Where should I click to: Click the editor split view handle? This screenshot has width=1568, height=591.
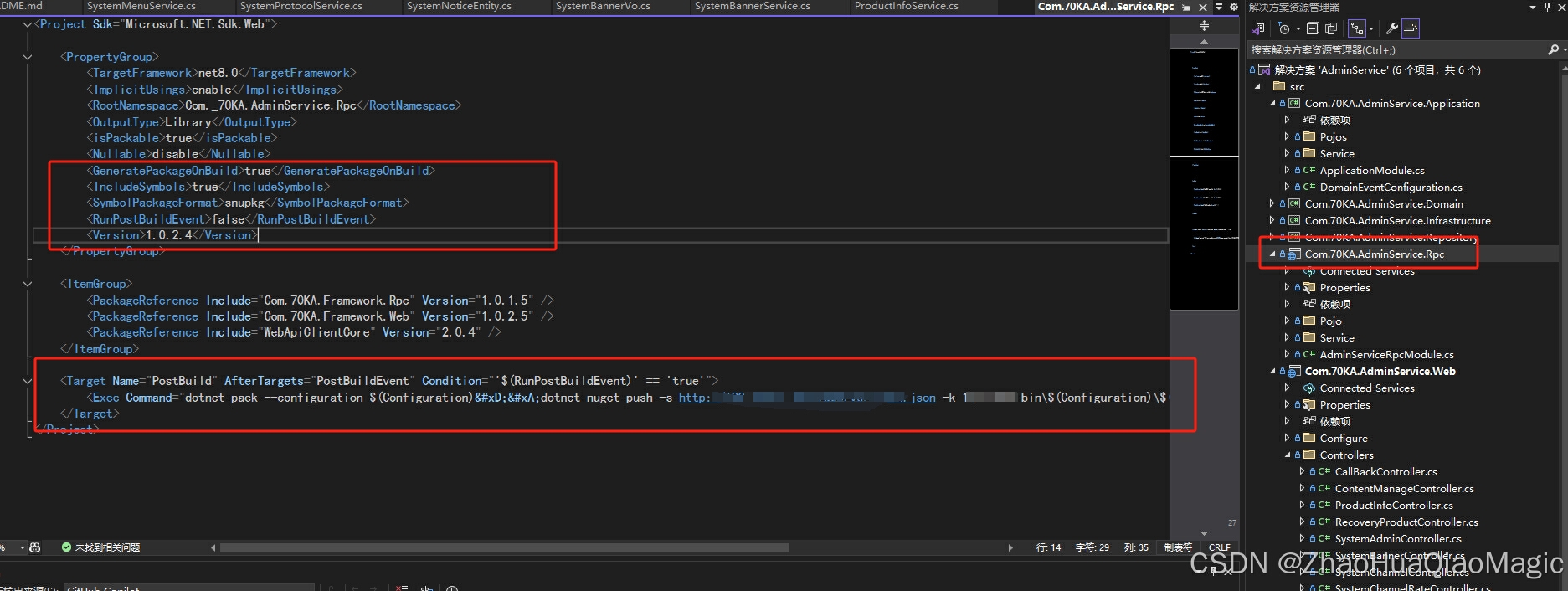pyautogui.click(x=1204, y=25)
